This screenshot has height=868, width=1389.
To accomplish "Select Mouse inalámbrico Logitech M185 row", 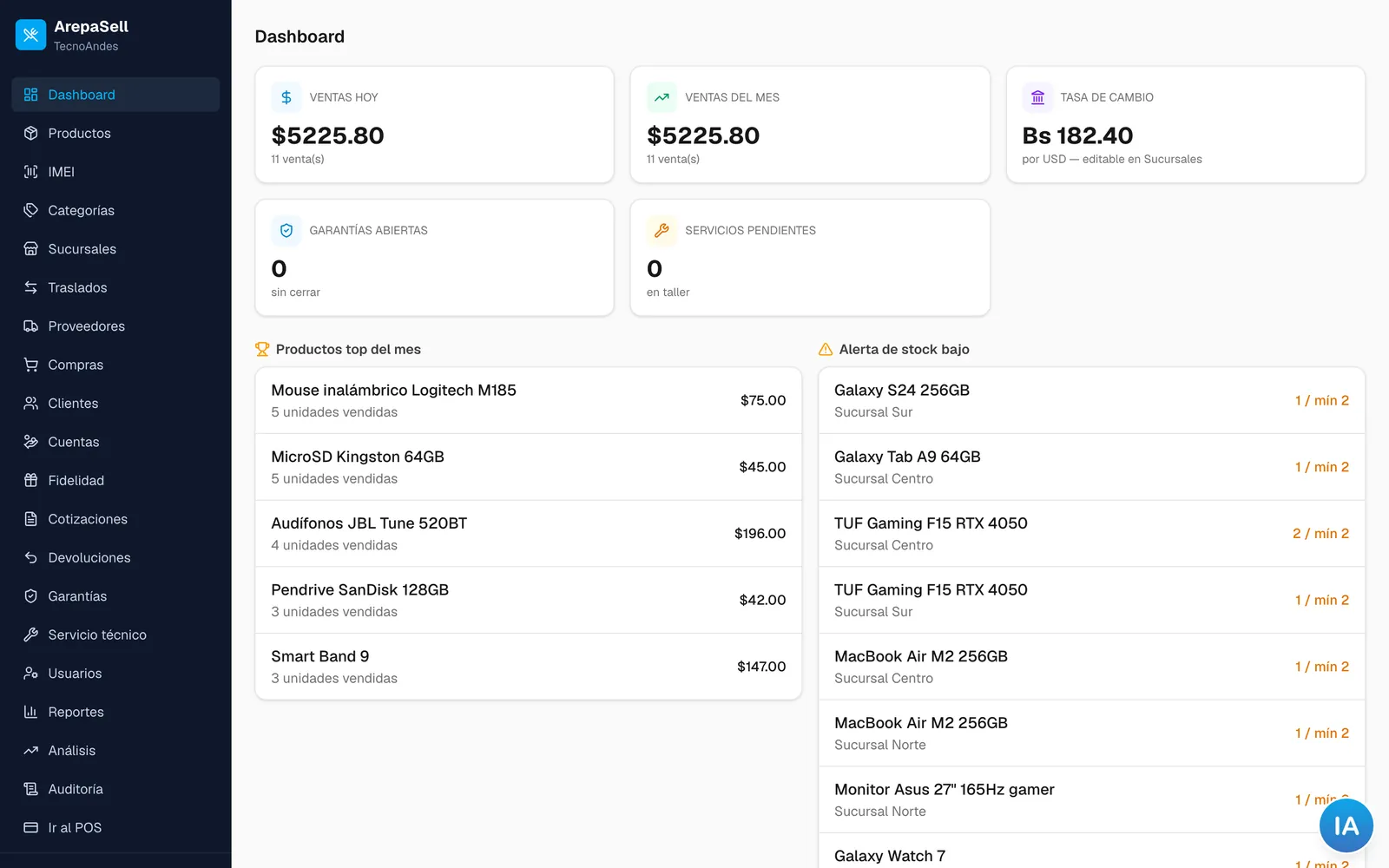I will coord(528,400).
